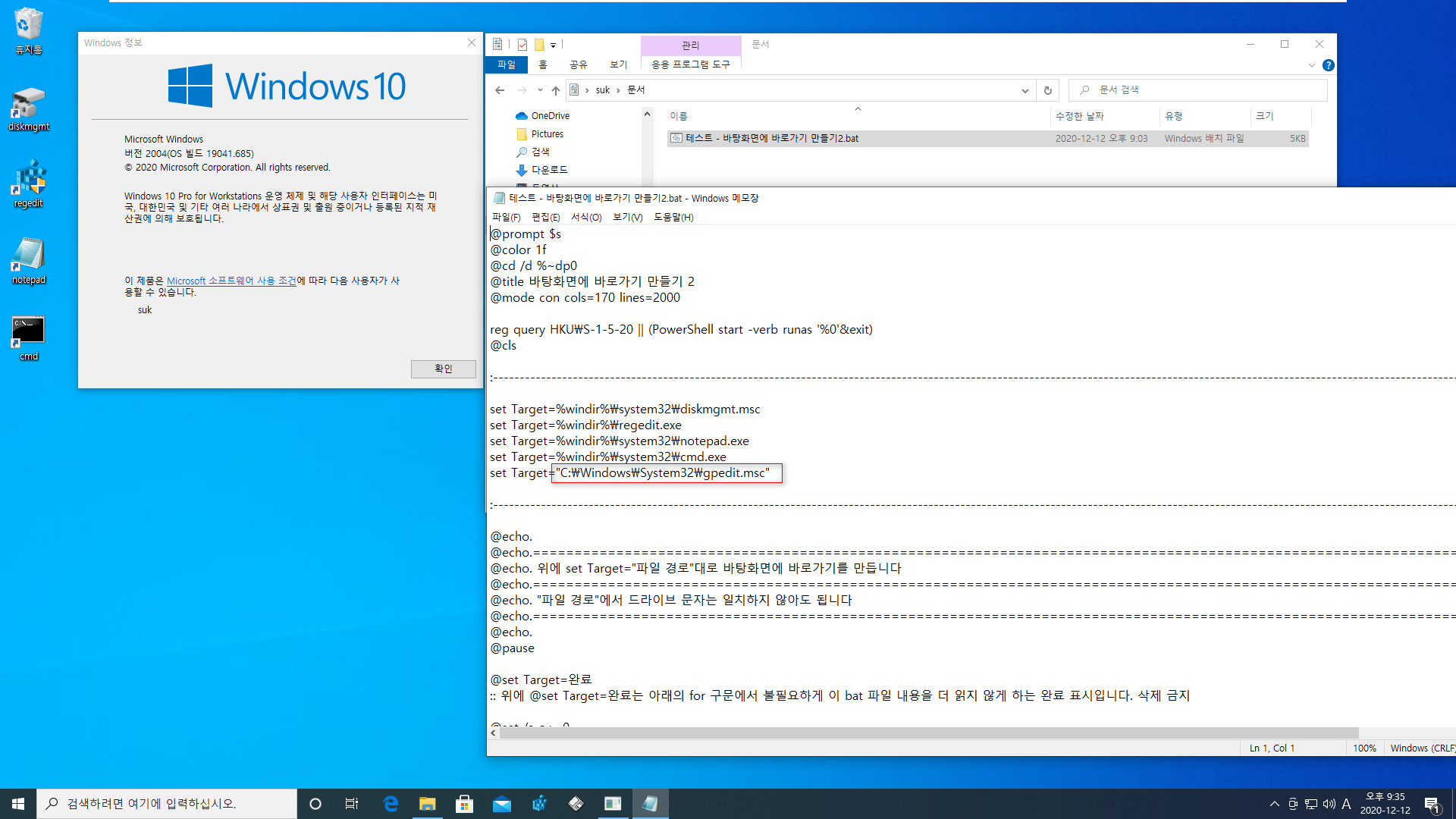This screenshot has height=819, width=1456.
Task: Select the .bat file in the Explorer list
Action: (987, 139)
